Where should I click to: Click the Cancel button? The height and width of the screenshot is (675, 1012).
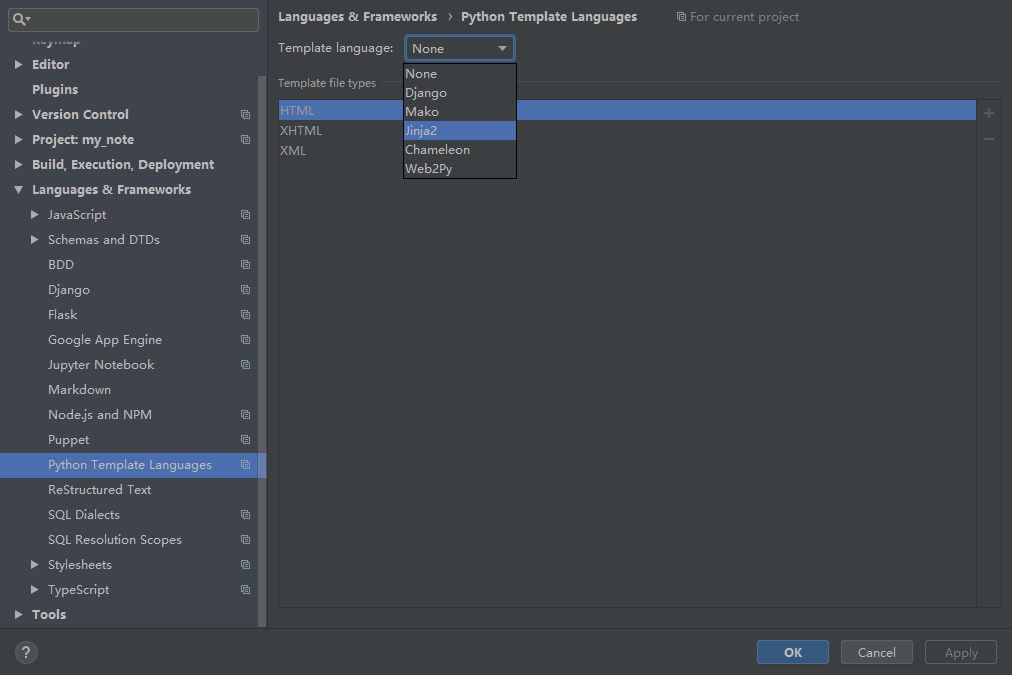[876, 652]
